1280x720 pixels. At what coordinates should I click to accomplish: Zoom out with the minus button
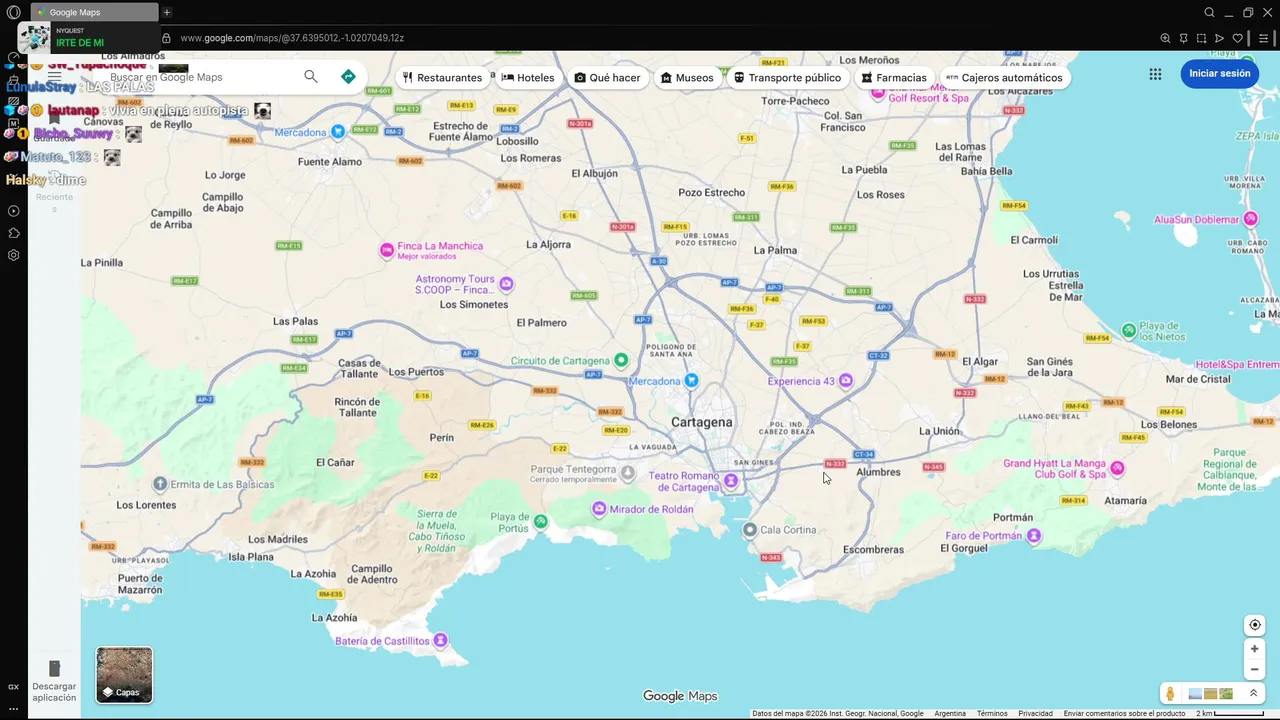click(x=1254, y=670)
